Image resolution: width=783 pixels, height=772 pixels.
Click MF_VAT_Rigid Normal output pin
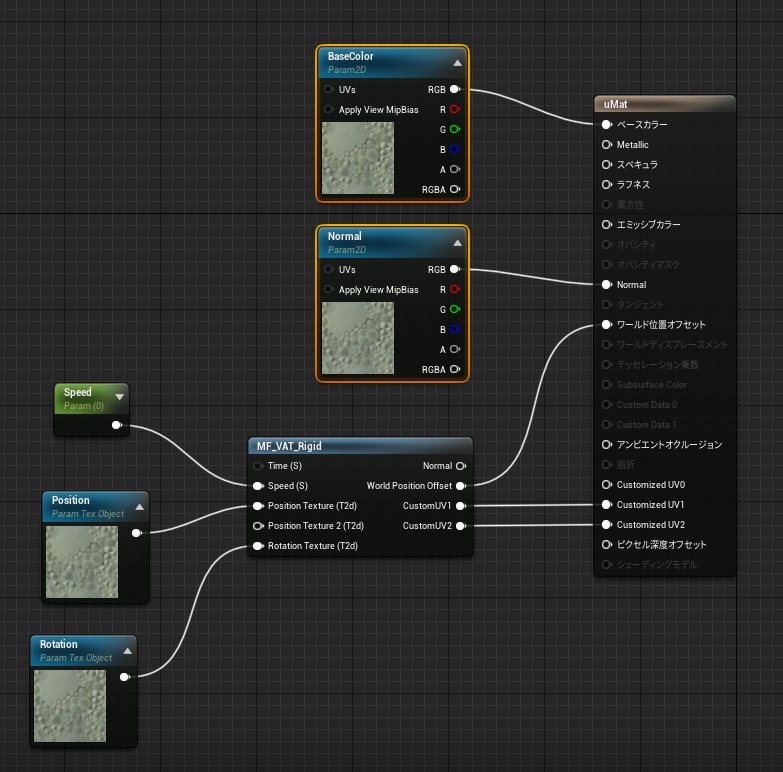461,466
